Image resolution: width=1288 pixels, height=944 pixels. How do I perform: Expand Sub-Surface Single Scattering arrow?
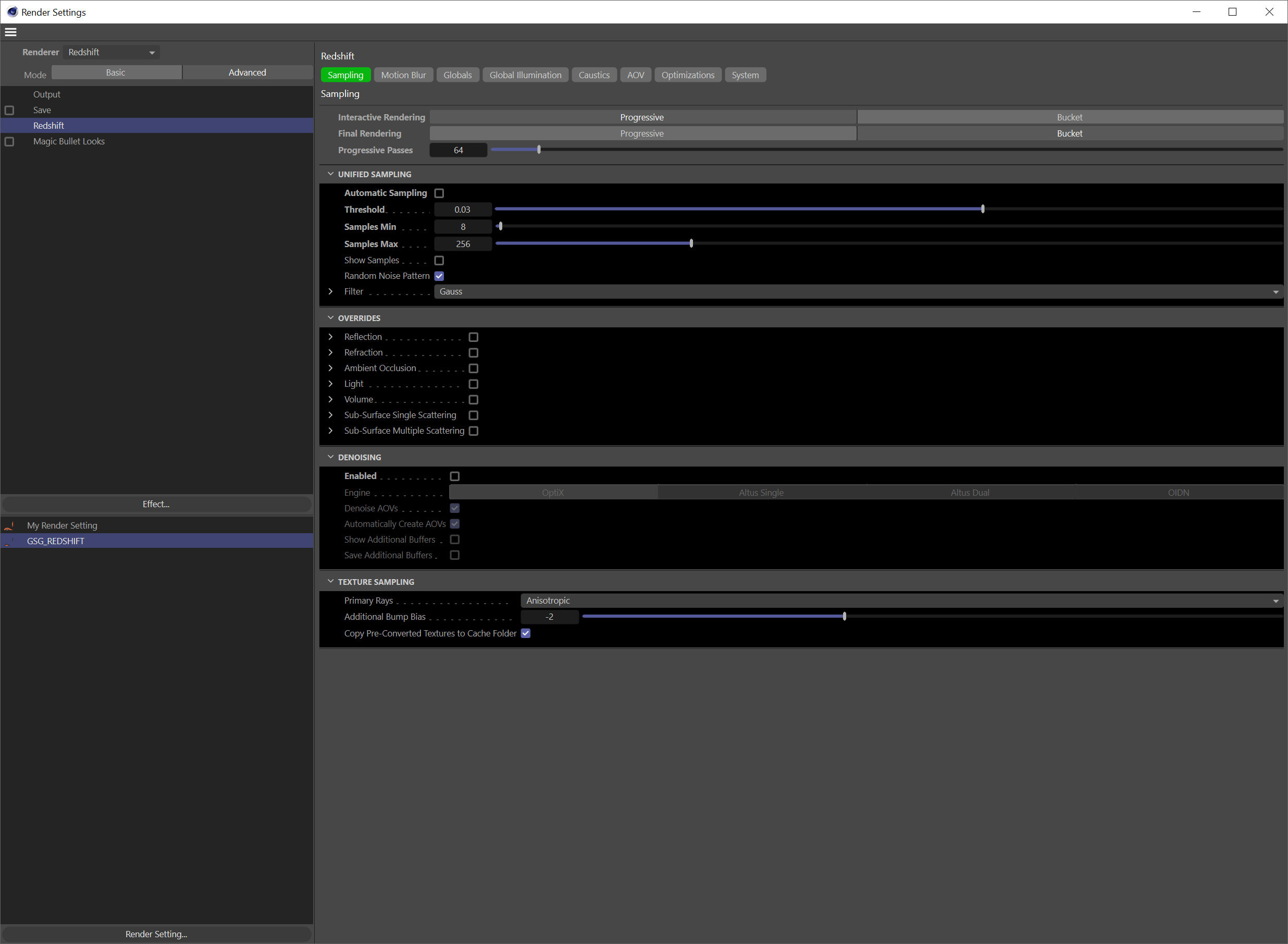tap(331, 415)
